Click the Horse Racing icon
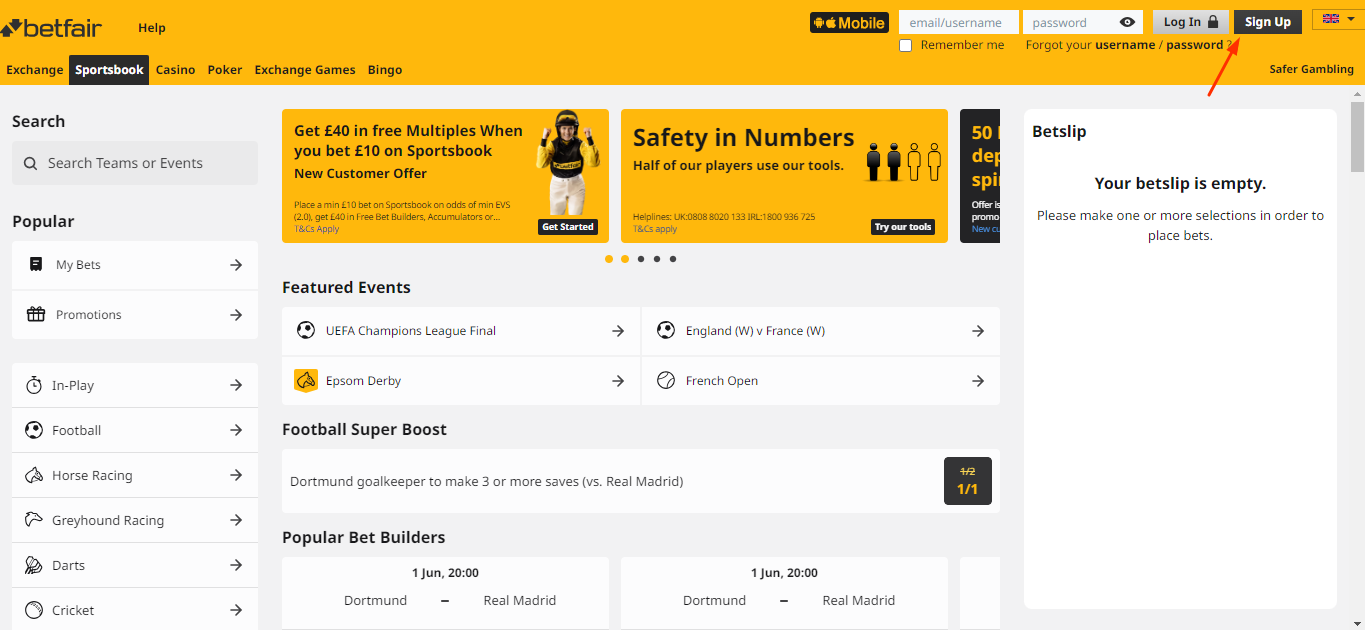 [34, 475]
